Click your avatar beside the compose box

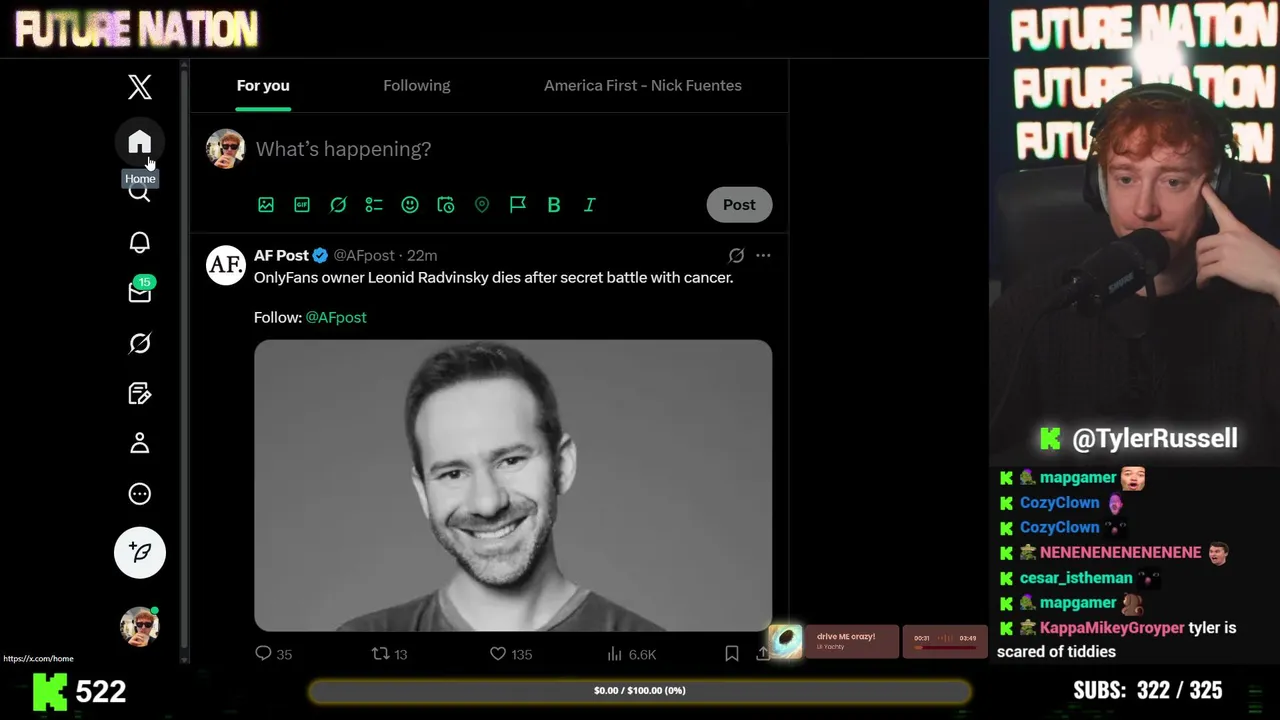(x=226, y=149)
